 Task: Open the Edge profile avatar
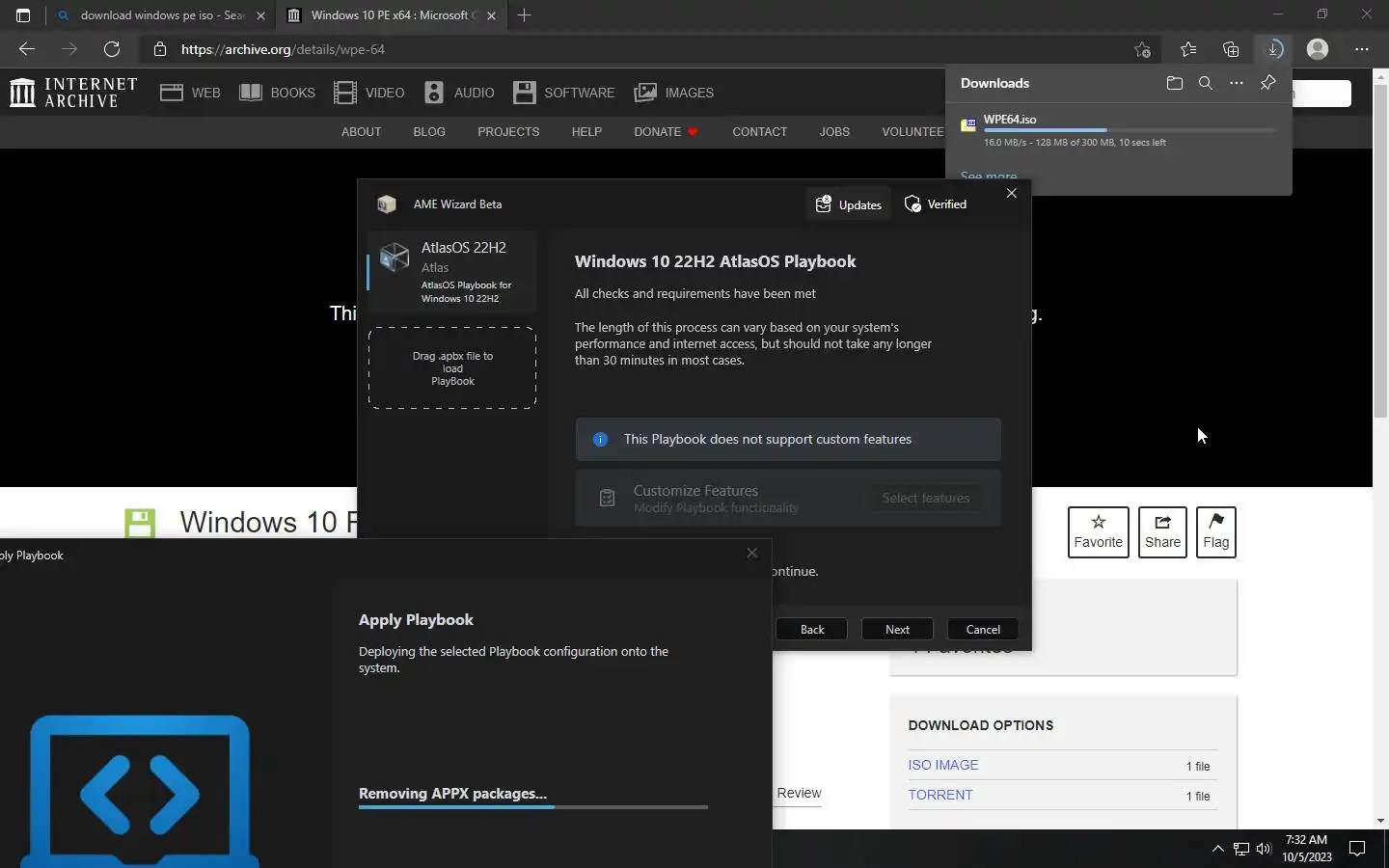pos(1318,49)
